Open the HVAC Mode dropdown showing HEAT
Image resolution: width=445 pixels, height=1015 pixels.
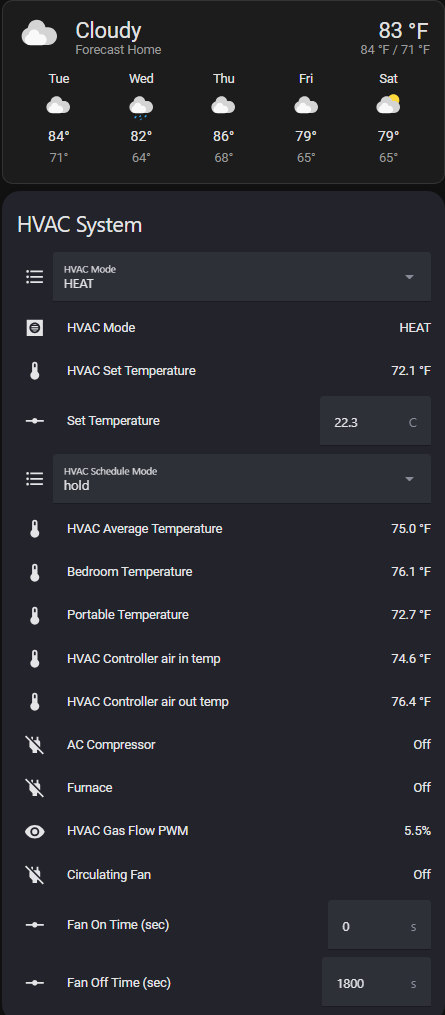[x=242, y=276]
